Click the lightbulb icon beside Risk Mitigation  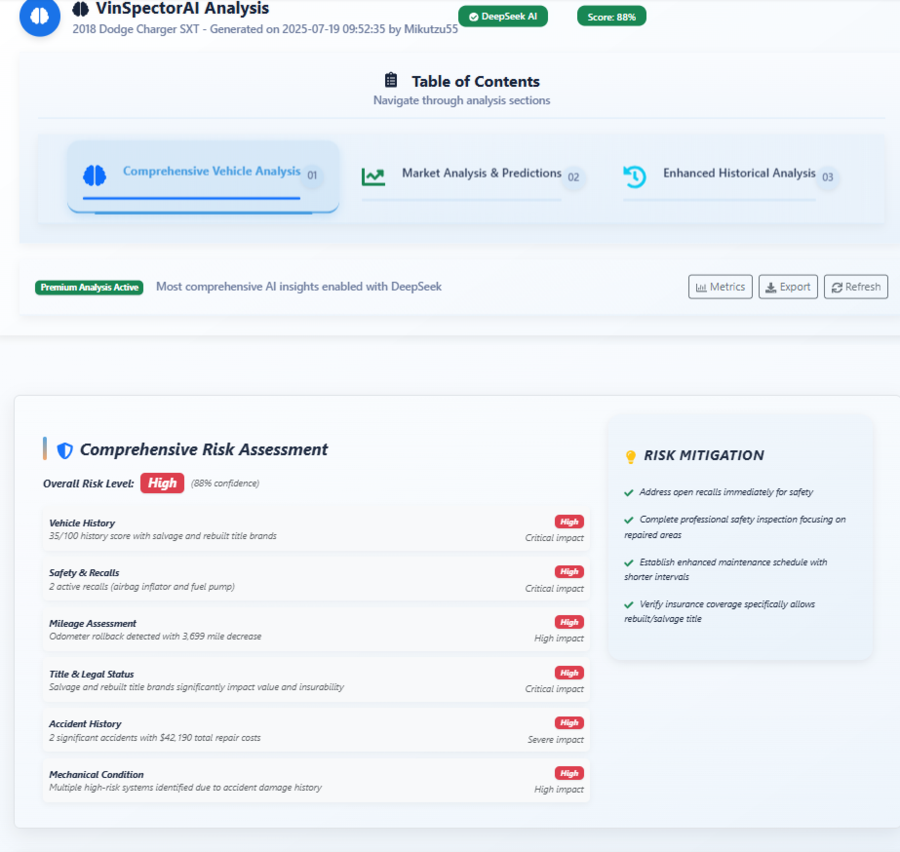[630, 457]
